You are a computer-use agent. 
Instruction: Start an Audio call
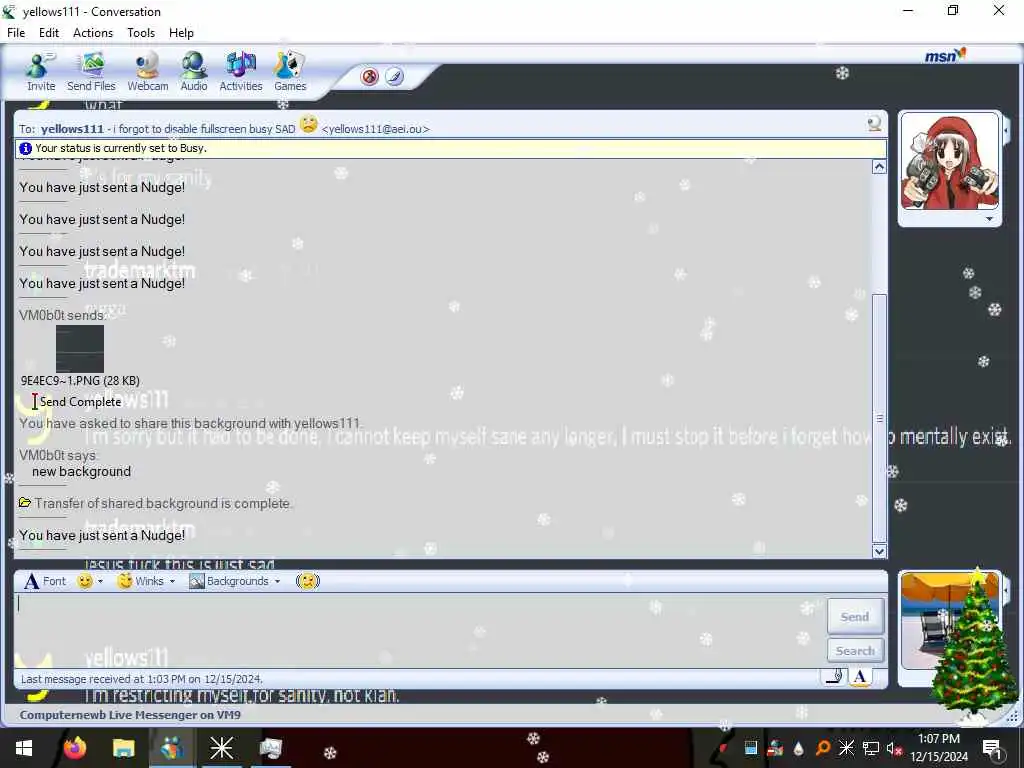(x=194, y=72)
